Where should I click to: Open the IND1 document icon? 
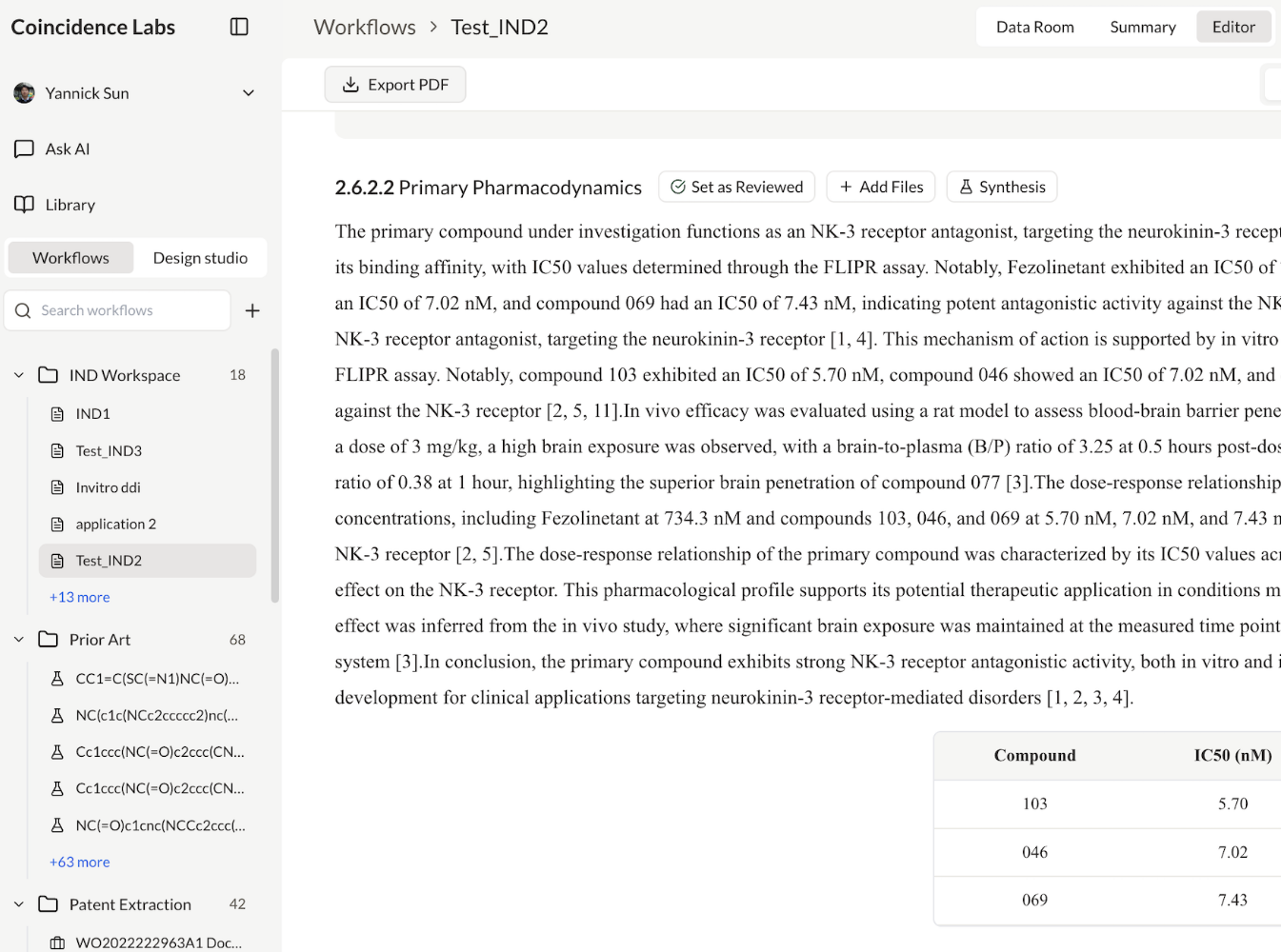tap(57, 414)
